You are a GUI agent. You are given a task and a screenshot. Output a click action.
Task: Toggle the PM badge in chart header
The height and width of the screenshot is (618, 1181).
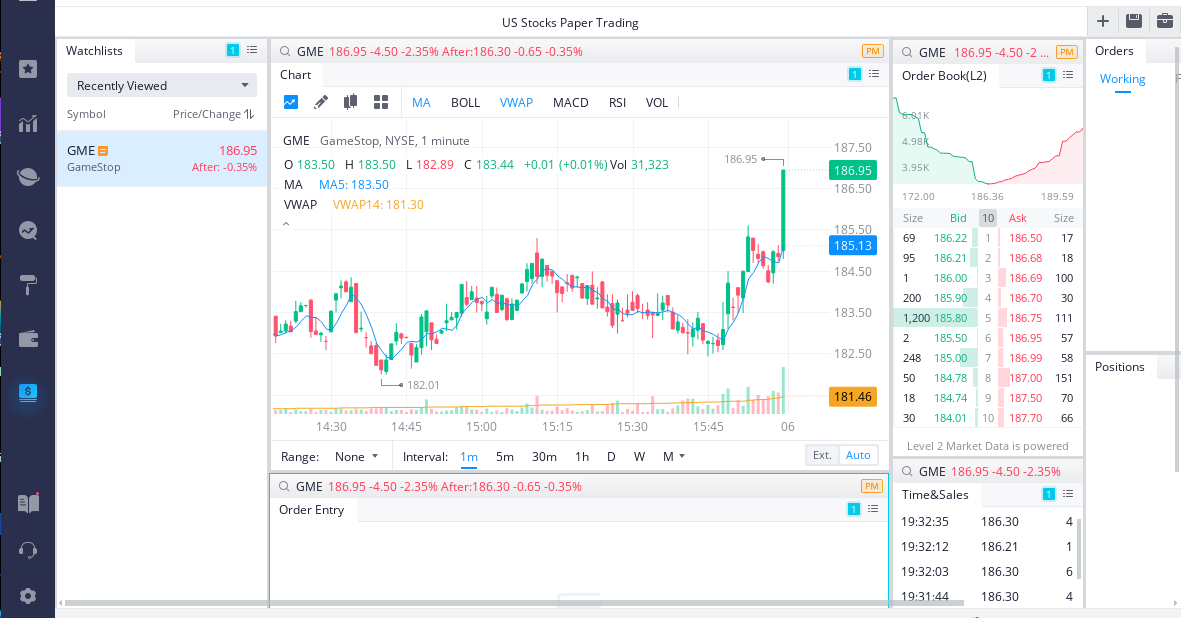[x=872, y=51]
